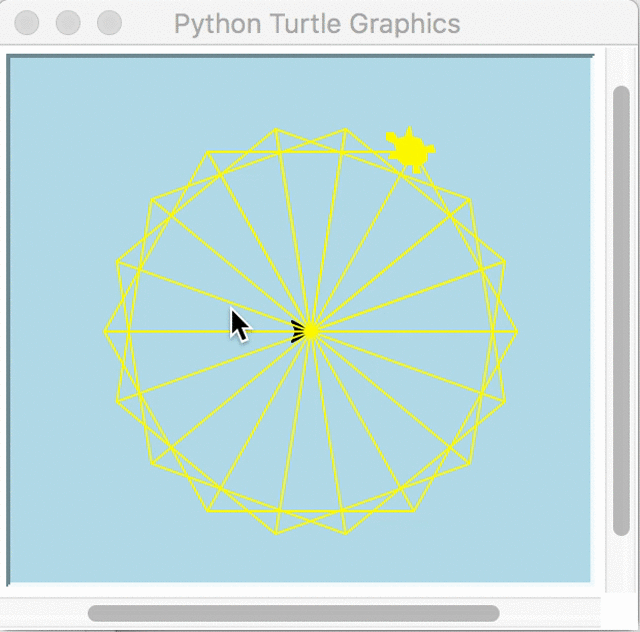Image resolution: width=640 pixels, height=632 pixels.
Task: Click the leftmost vertex of the yellow polygon
Action: (105, 331)
